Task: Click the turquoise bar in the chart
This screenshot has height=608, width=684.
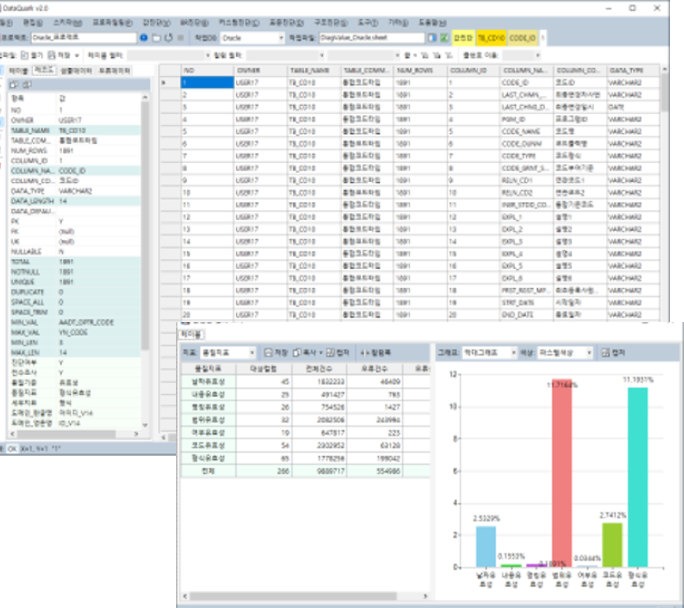Action: pyautogui.click(x=637, y=477)
